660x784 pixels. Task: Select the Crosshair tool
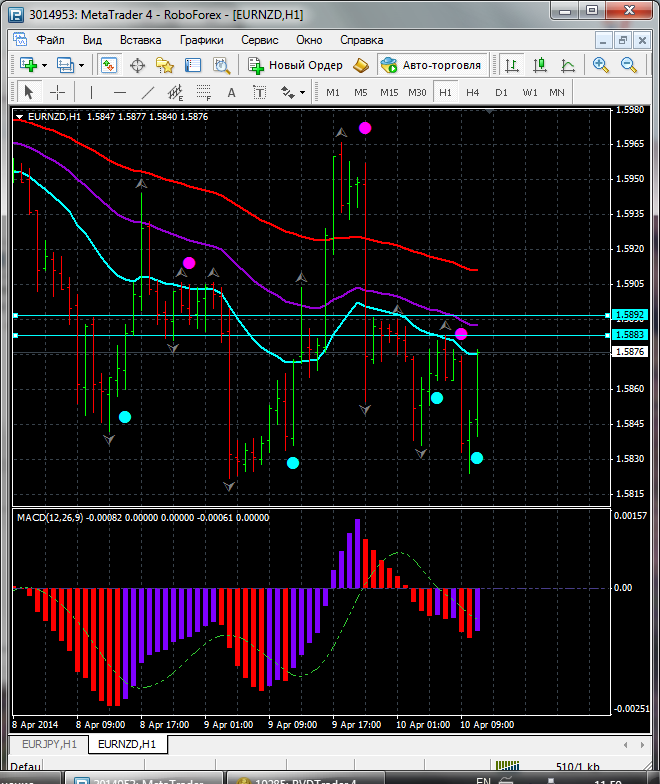tap(58, 92)
